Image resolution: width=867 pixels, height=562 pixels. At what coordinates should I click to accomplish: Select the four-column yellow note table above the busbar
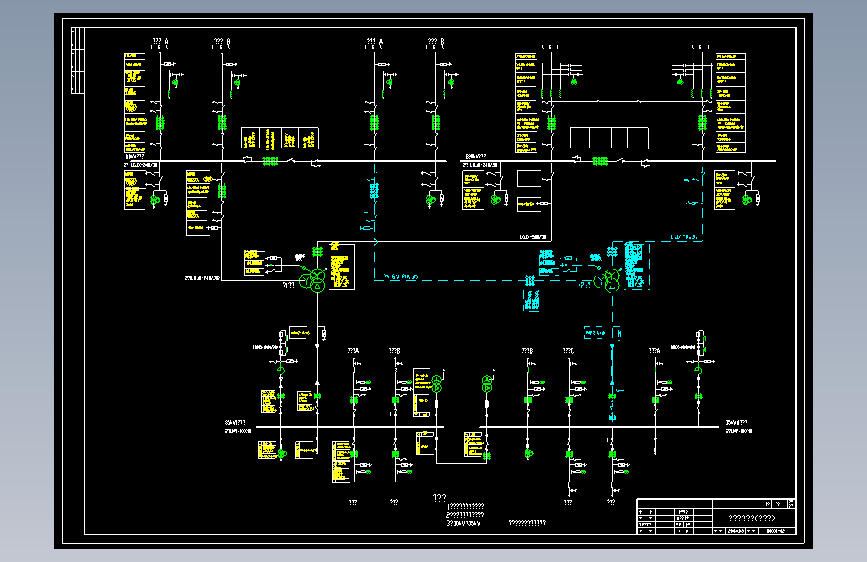280,138
